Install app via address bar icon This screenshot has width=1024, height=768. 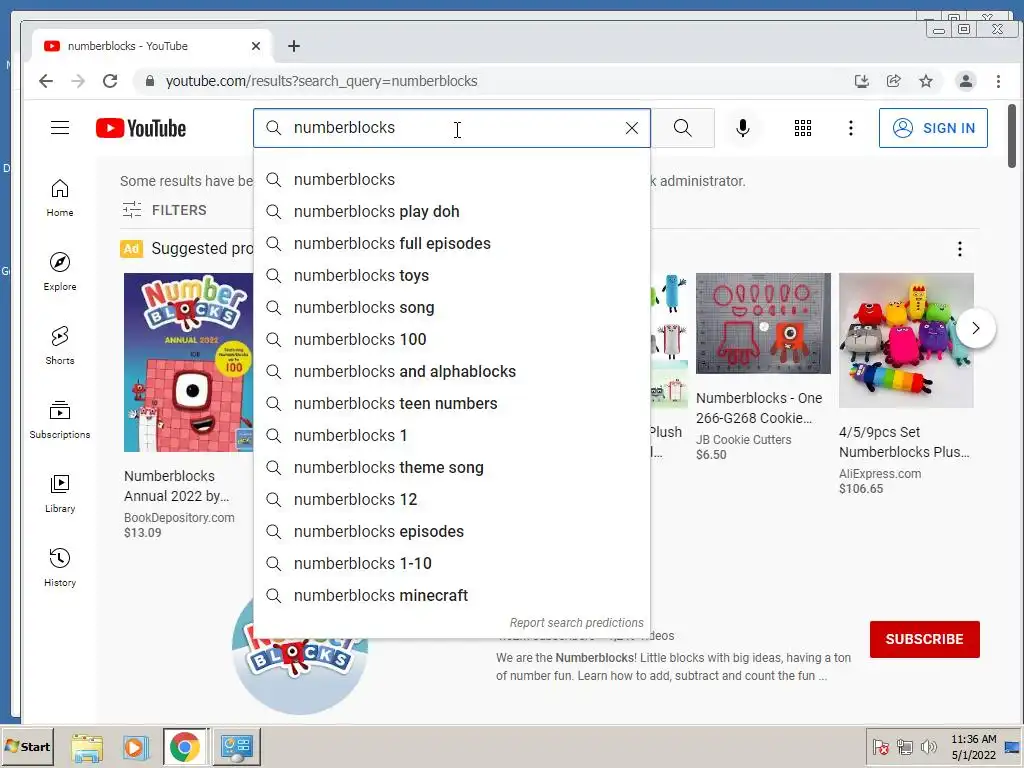coord(861,81)
